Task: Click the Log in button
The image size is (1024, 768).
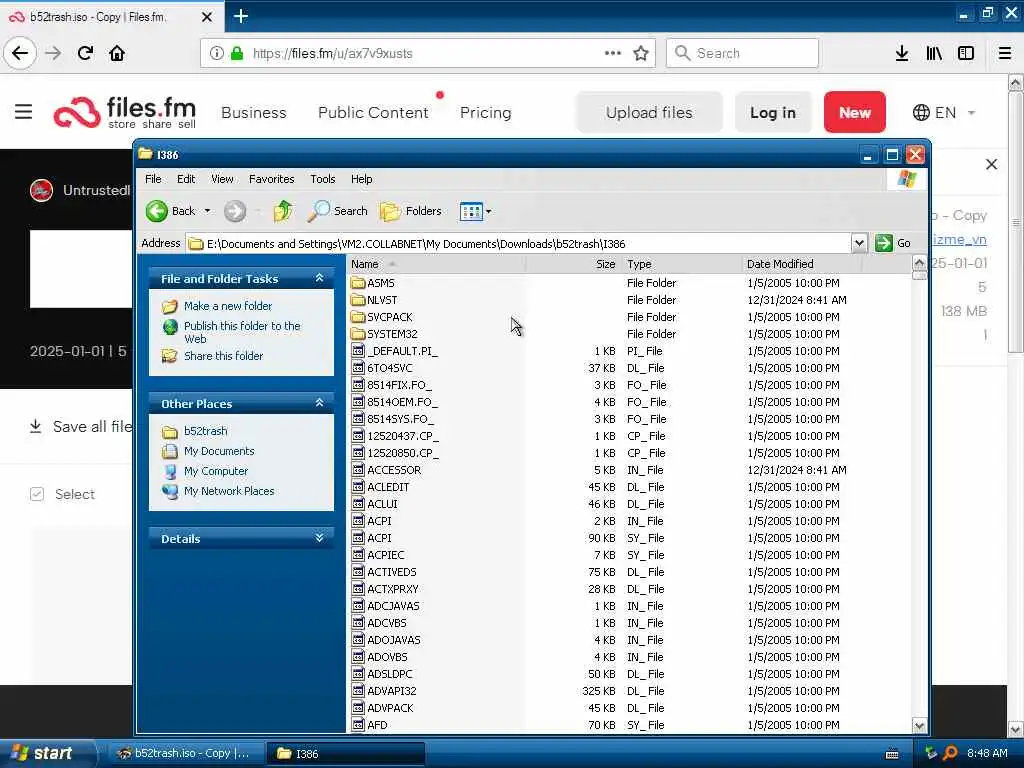Action: pos(773,112)
